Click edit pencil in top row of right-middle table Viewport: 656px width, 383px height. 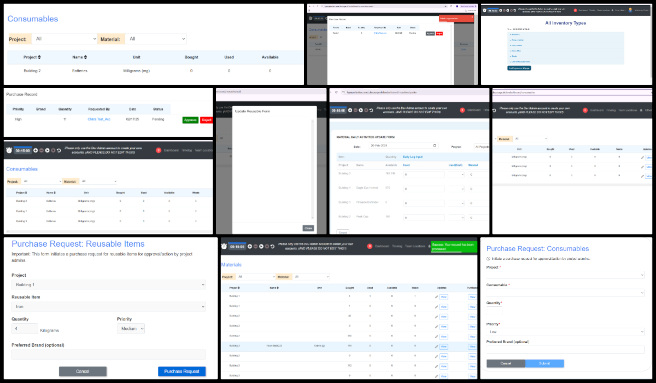point(642,157)
